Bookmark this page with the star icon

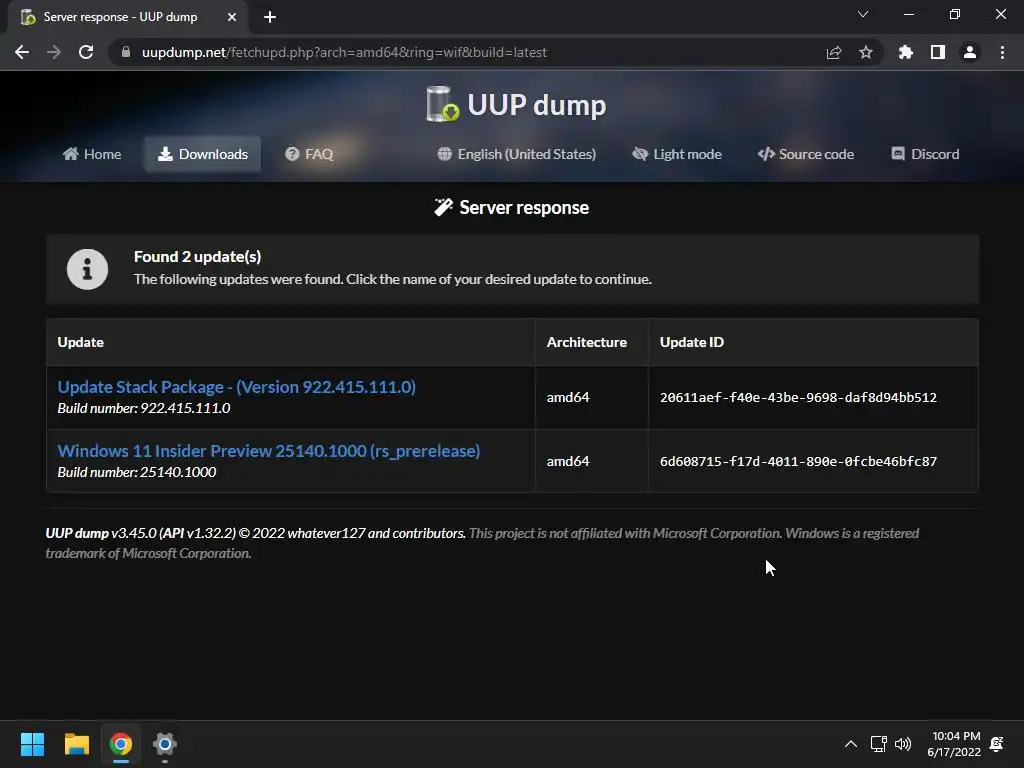(865, 52)
